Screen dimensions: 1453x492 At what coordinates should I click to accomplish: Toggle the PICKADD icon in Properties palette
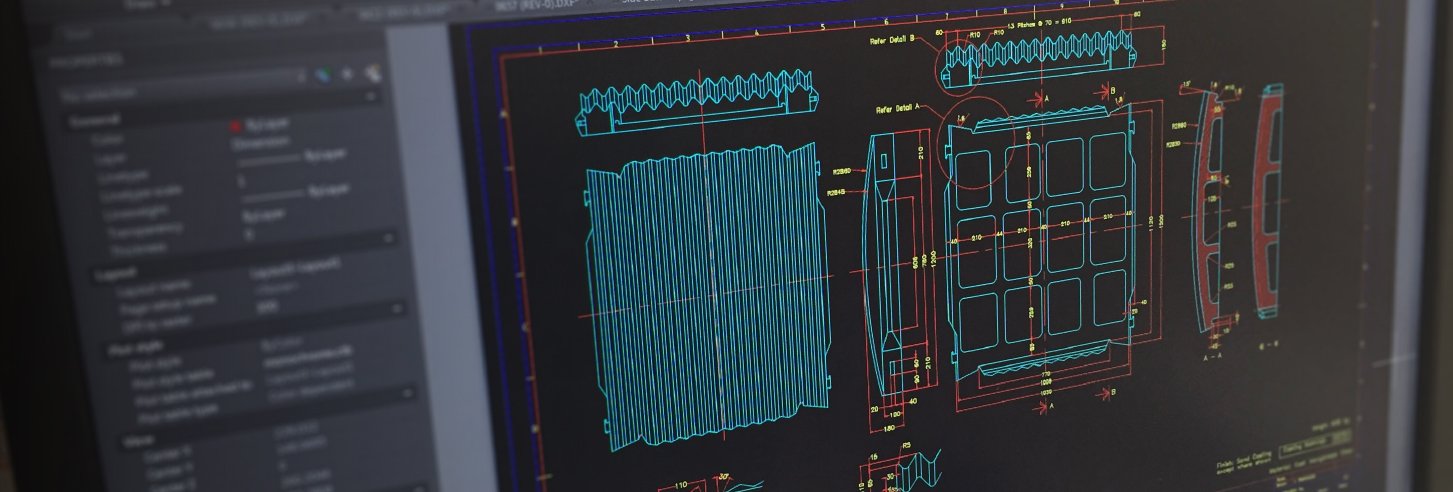coord(322,74)
